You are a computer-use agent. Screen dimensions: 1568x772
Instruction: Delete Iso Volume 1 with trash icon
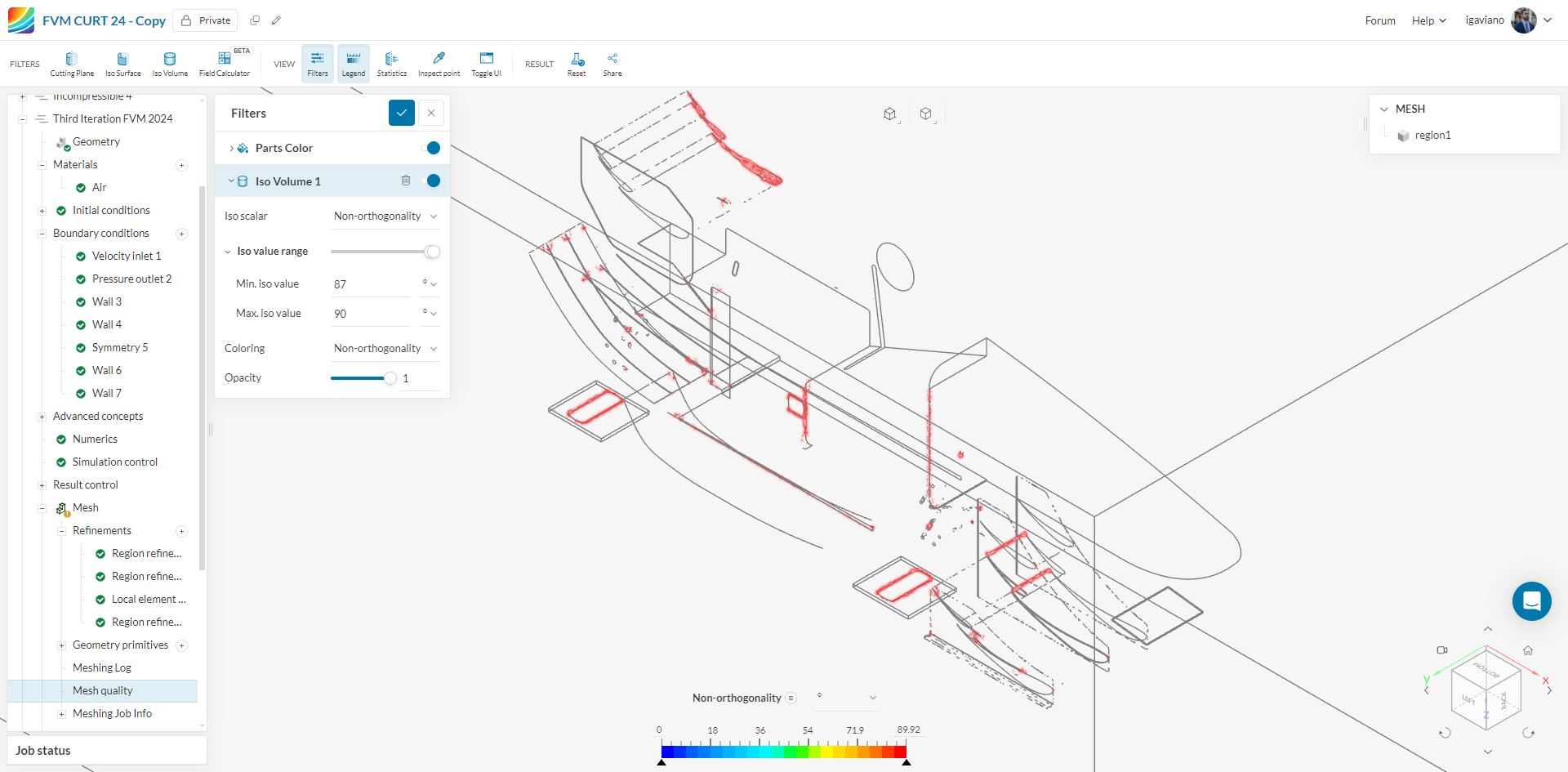(x=406, y=181)
